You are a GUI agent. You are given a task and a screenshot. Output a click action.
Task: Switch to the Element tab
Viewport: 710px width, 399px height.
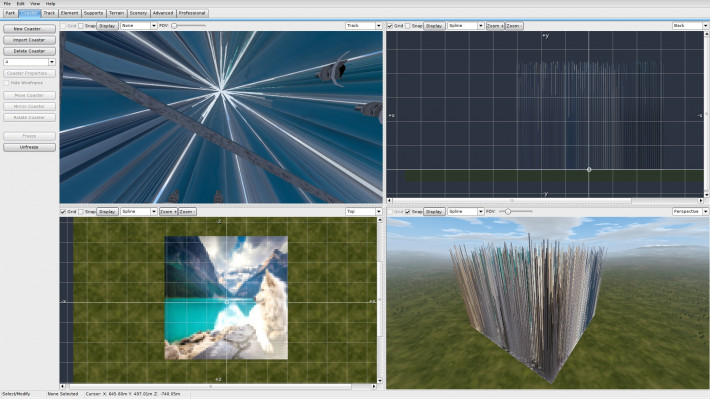point(69,13)
